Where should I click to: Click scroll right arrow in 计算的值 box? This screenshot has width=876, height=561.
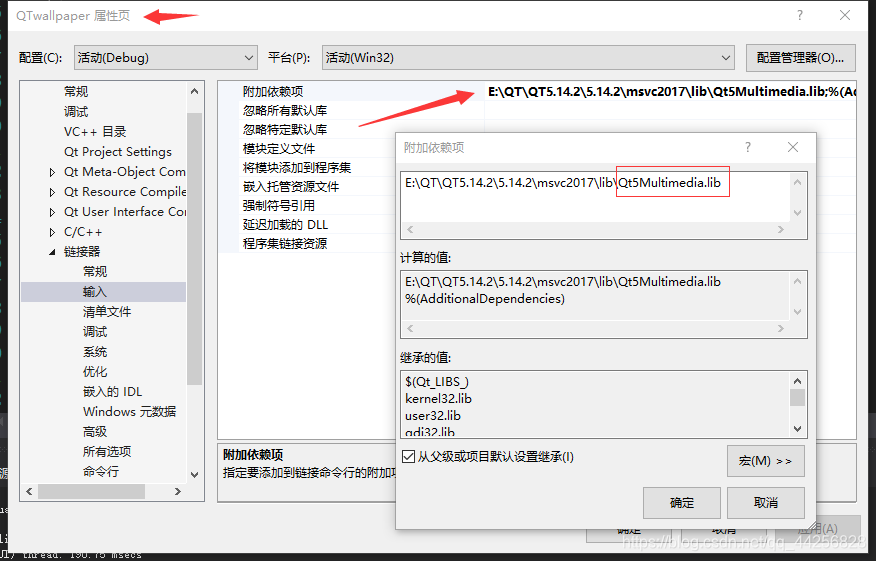780,329
